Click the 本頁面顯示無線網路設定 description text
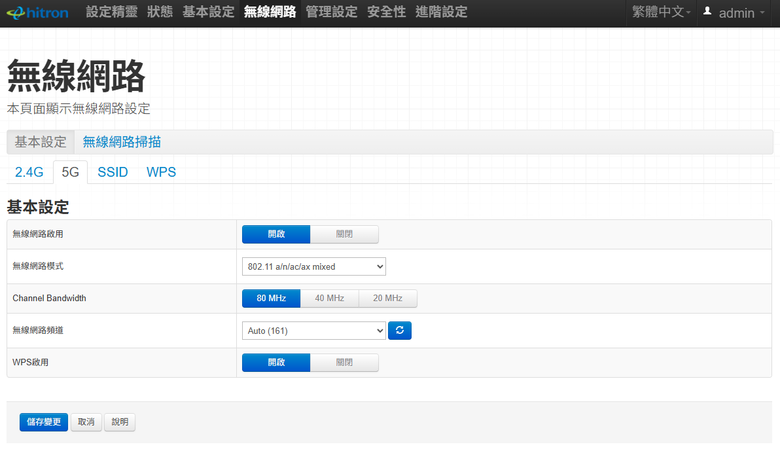780x455 pixels. pos(79,109)
